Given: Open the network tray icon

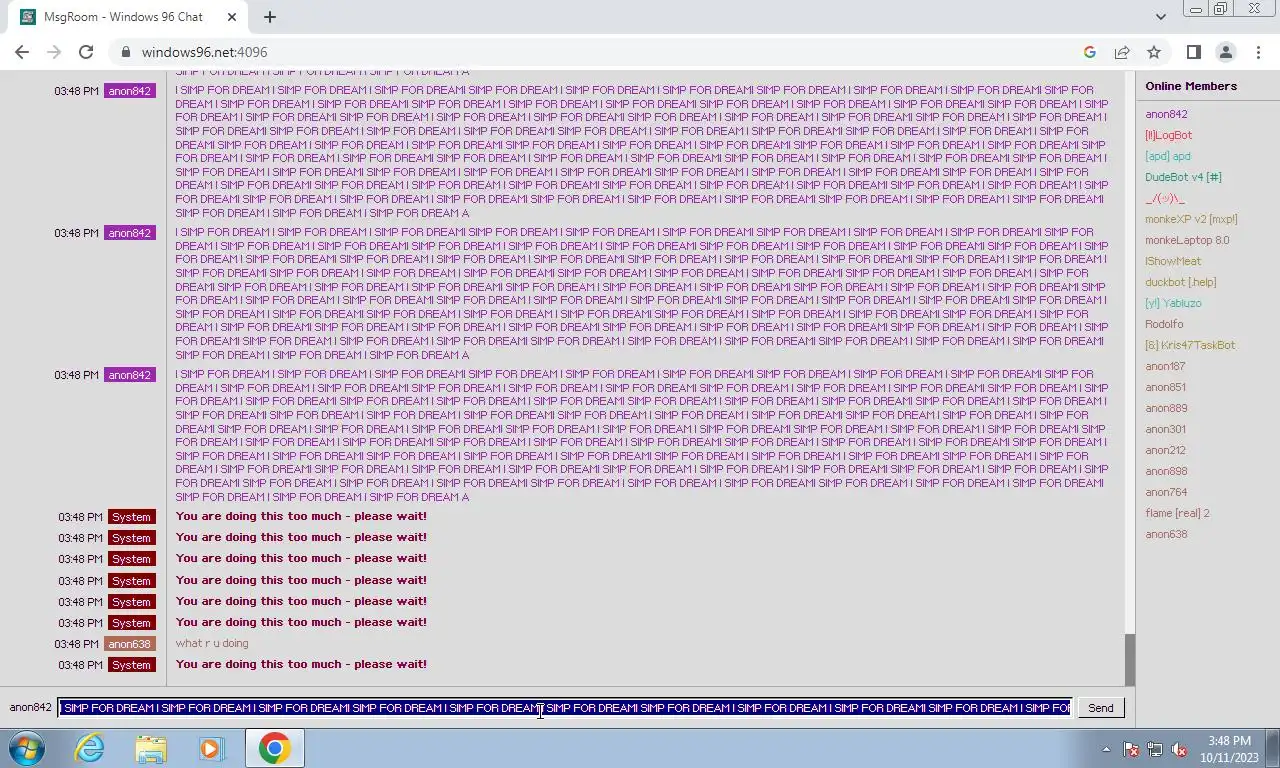Looking at the screenshot, I should (1155, 749).
